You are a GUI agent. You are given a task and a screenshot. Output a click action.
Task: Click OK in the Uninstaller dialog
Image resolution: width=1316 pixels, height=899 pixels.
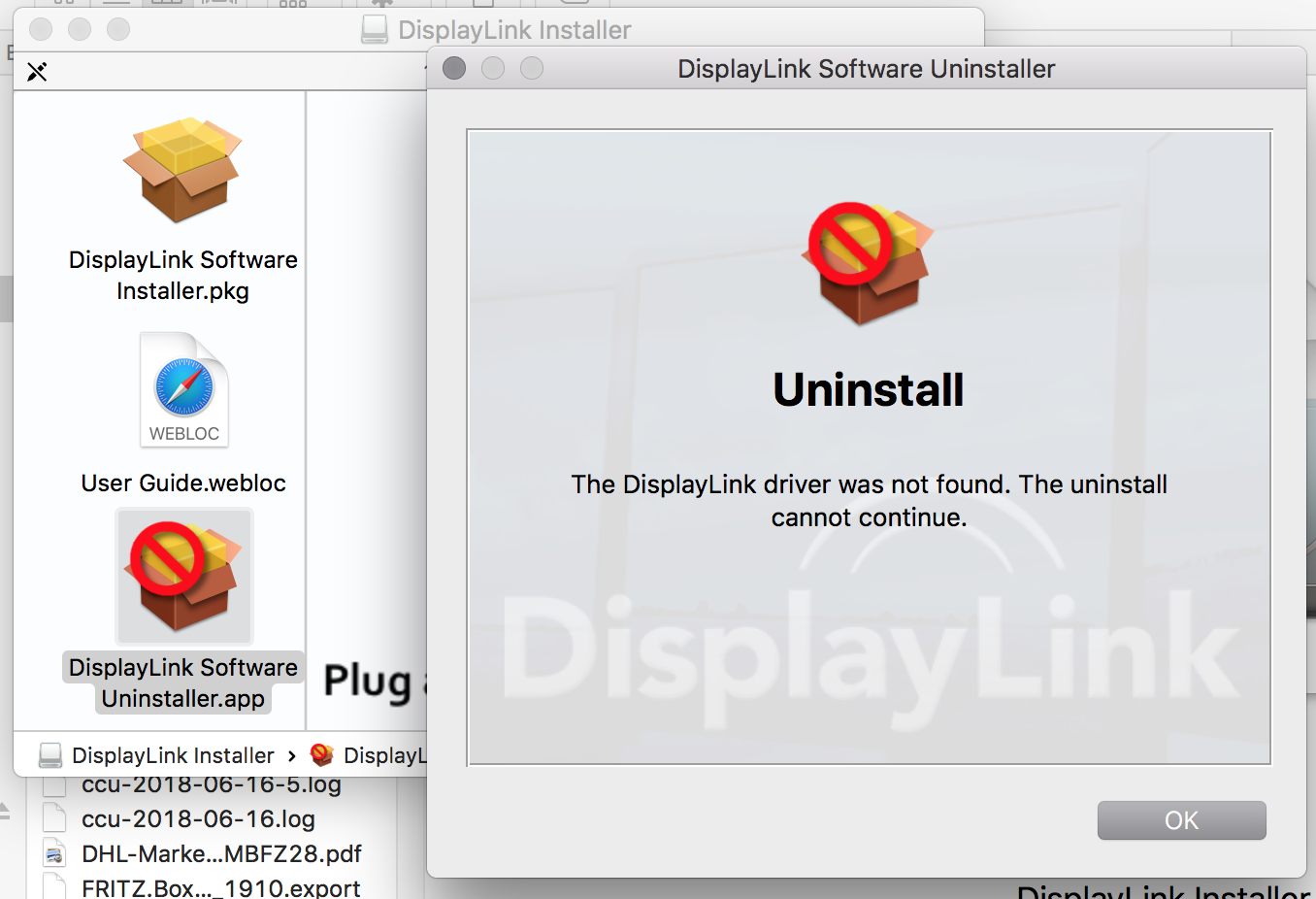[x=1181, y=820]
